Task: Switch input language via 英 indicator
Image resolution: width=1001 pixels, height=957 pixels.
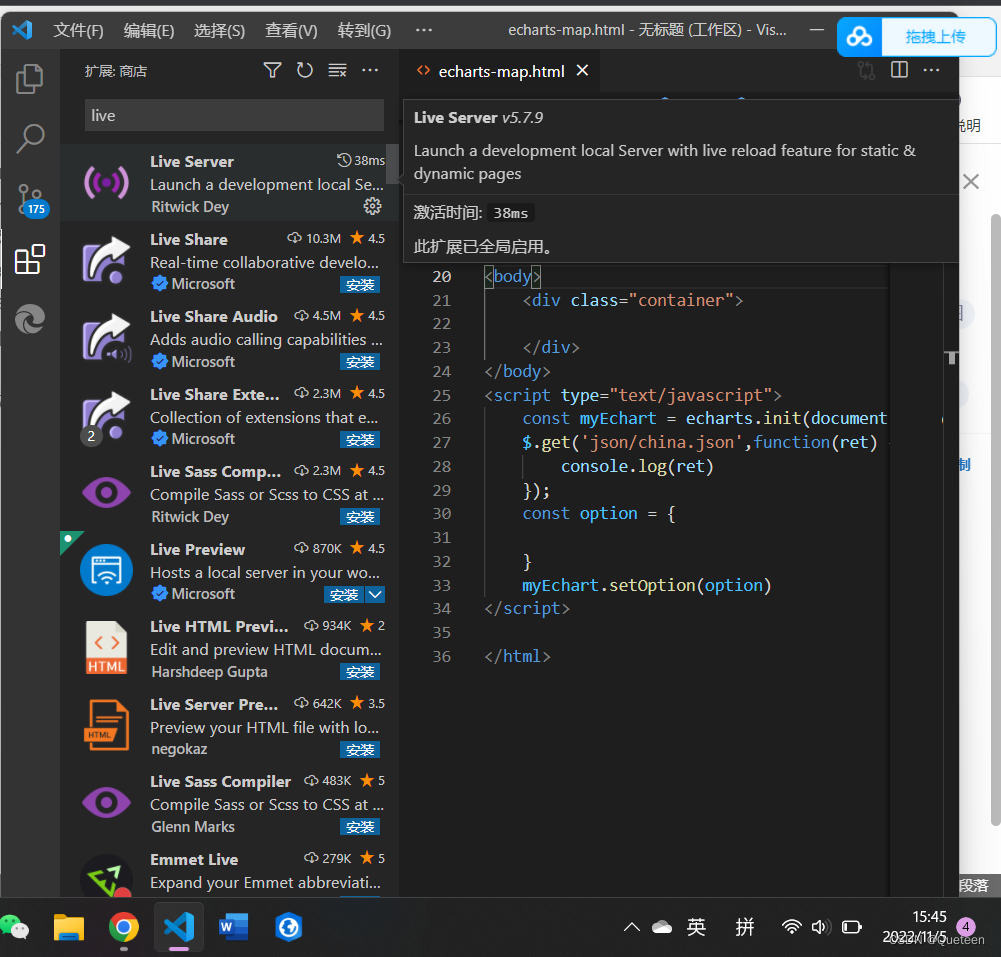Action: tap(696, 926)
